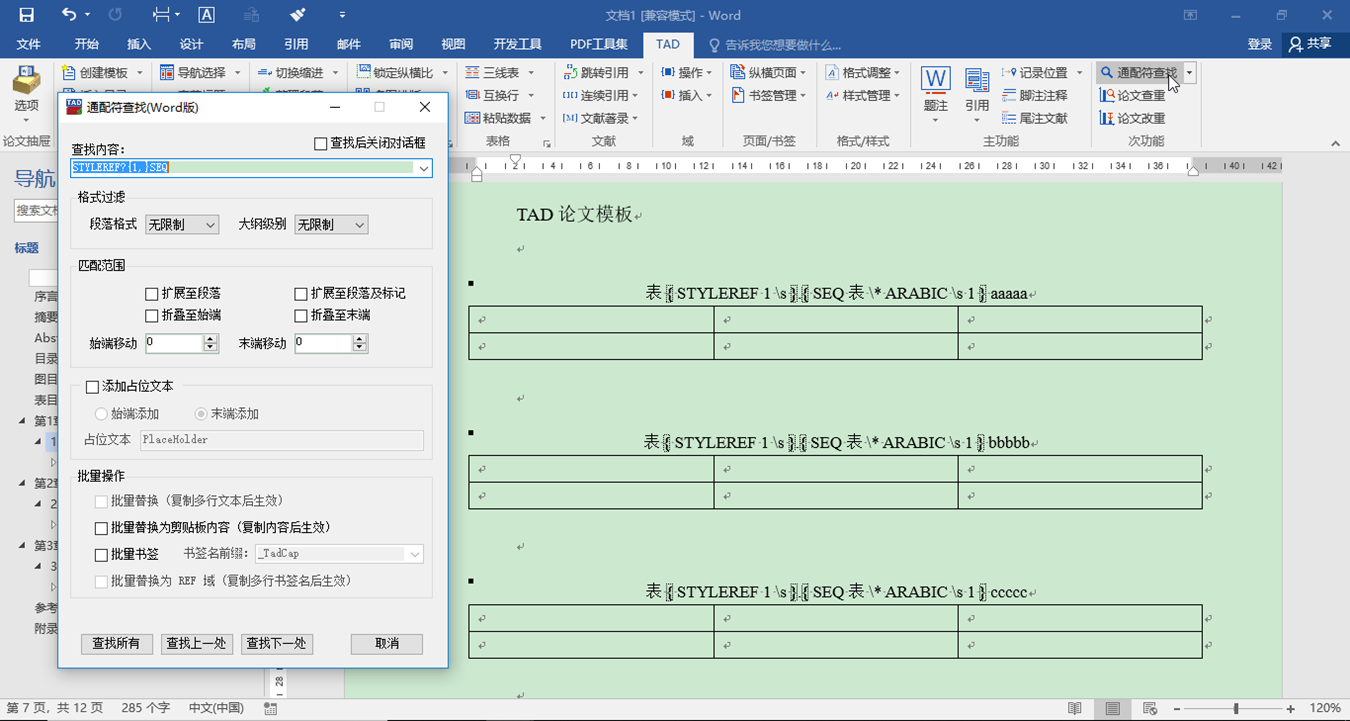Click the 跳转引用 jump reference icon
Viewport: 1350px width, 721px height.
(x=570, y=73)
